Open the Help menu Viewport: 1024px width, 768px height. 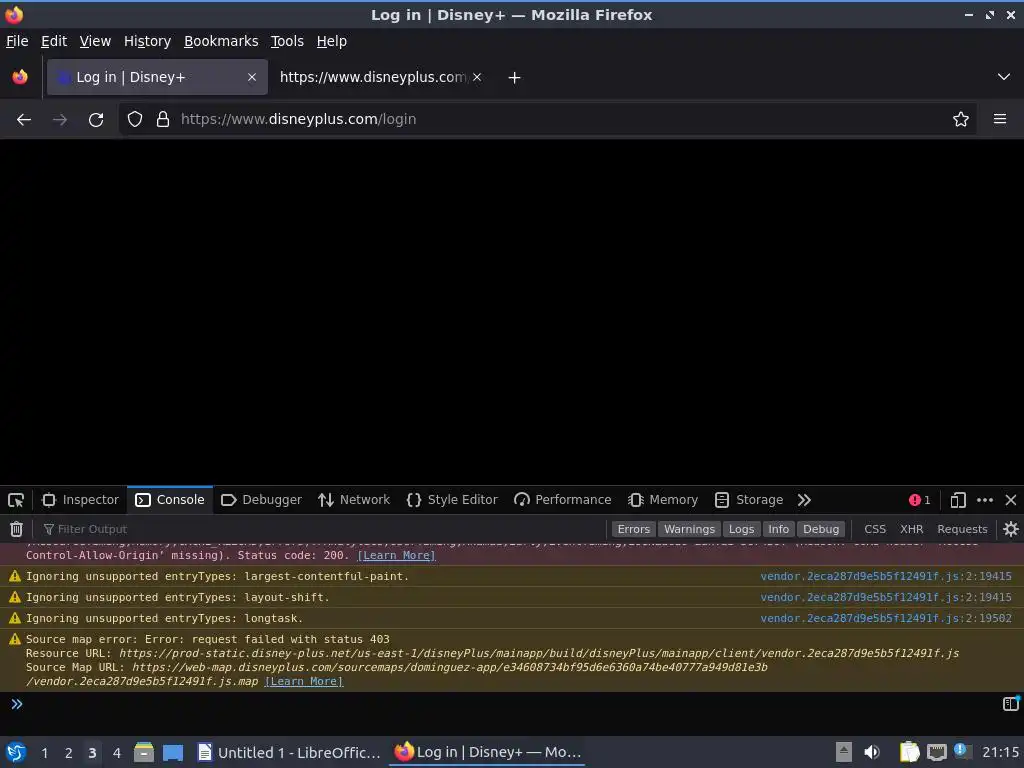click(x=332, y=41)
